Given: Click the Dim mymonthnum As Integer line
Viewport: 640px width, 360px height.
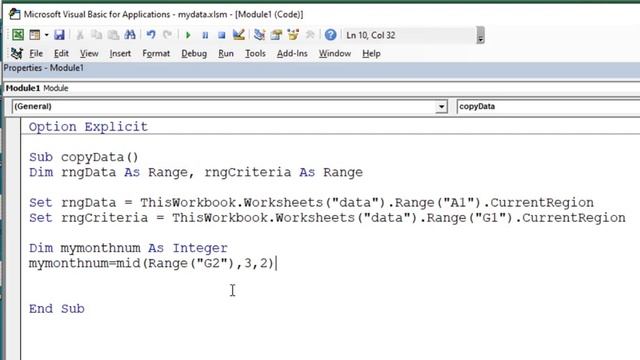Looking at the screenshot, I should 128,248.
